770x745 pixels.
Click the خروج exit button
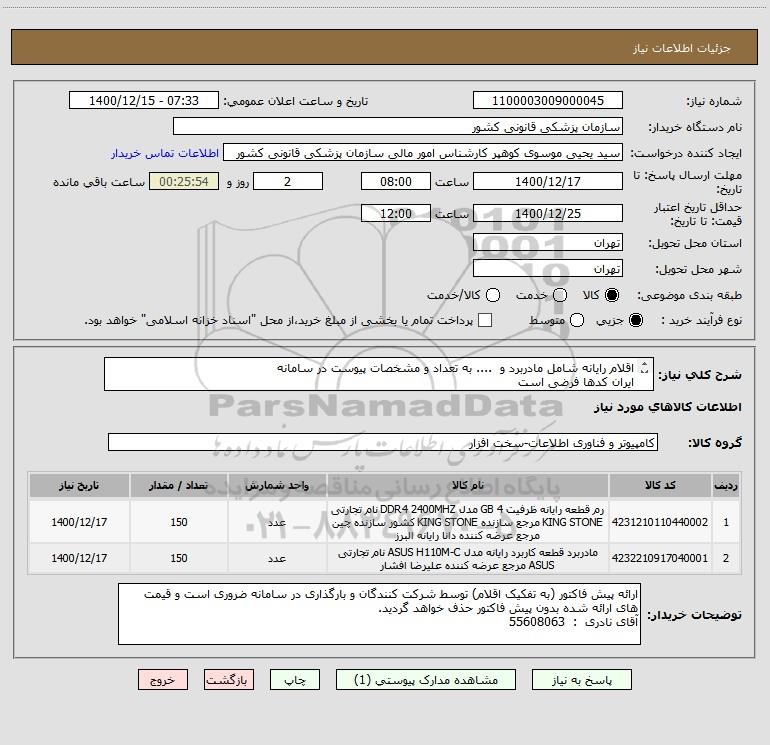(x=163, y=680)
